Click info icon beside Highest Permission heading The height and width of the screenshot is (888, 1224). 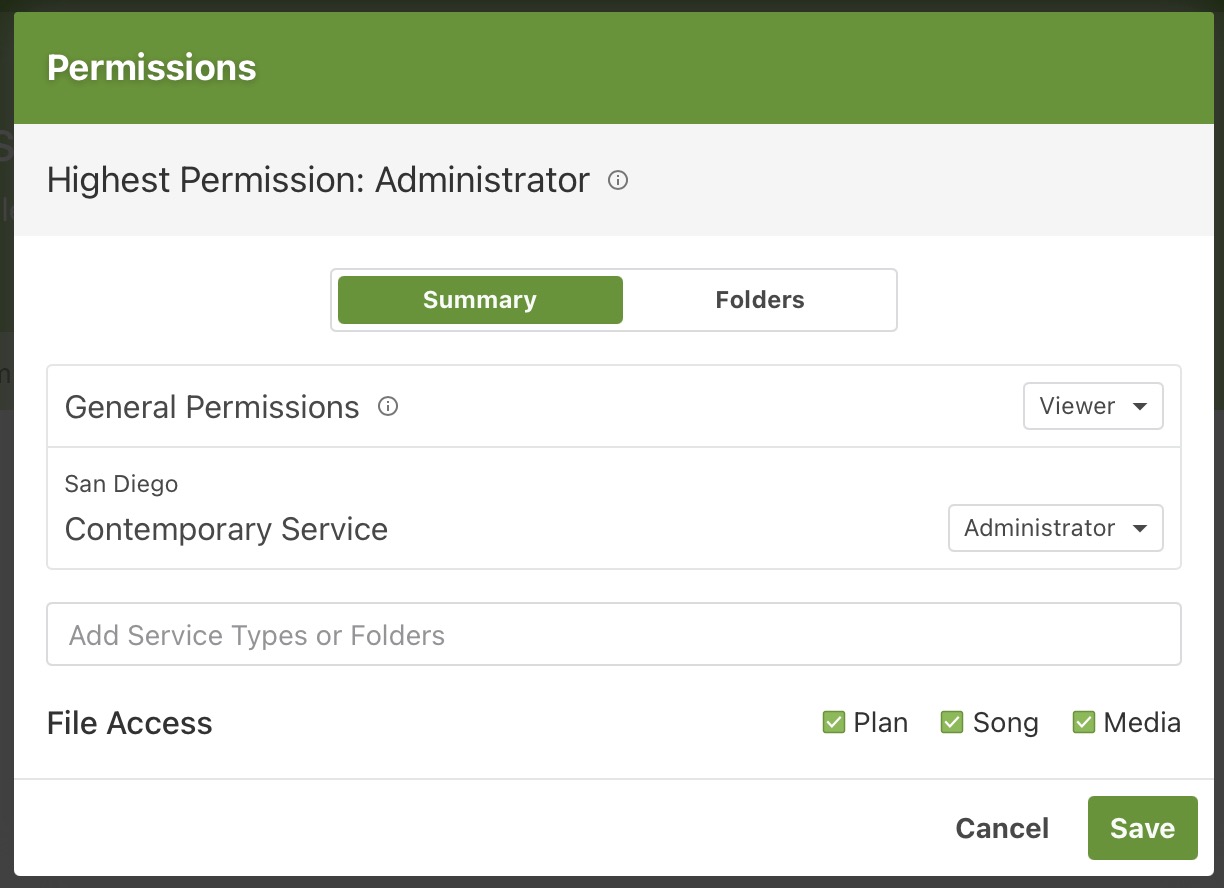618,181
